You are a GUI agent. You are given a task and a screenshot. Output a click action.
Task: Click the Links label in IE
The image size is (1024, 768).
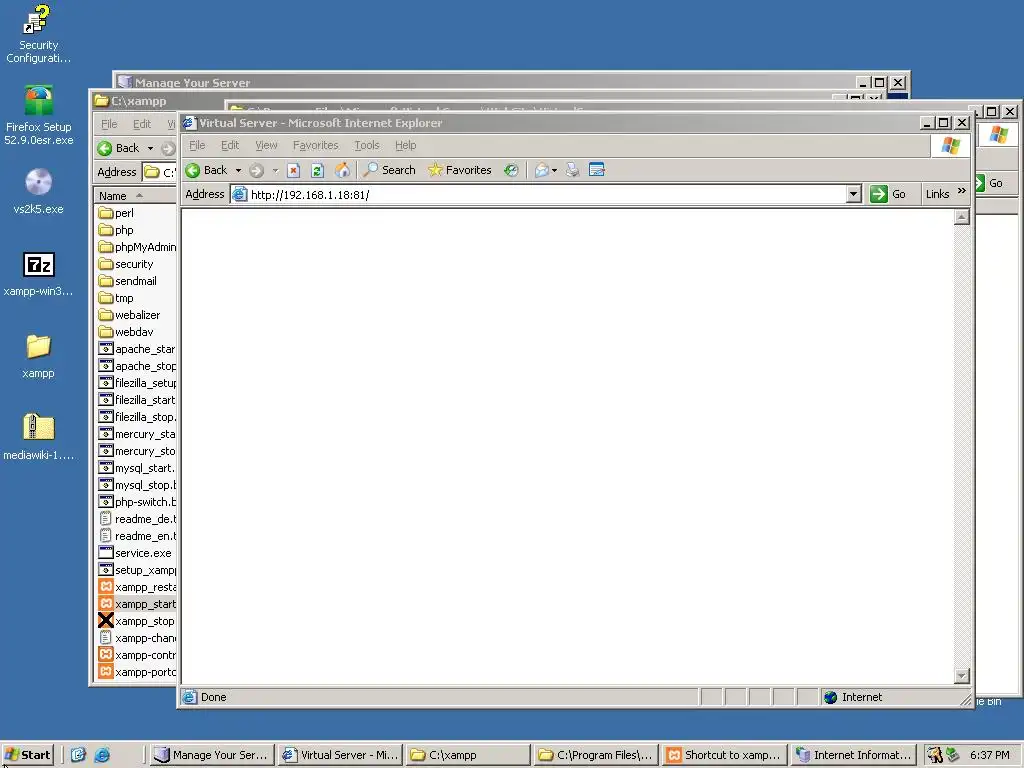pos(937,195)
